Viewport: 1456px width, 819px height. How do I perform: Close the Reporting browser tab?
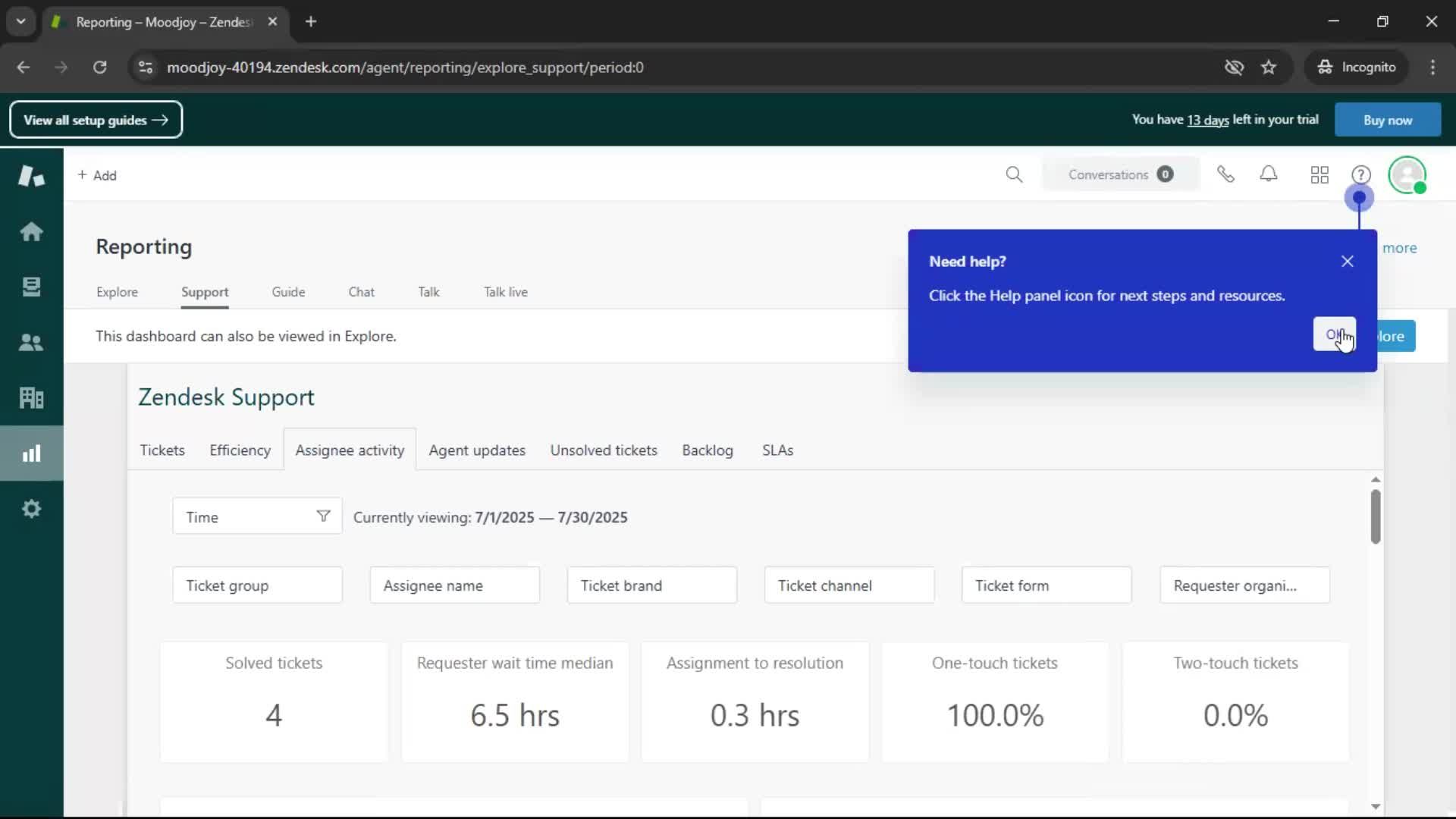pyautogui.click(x=272, y=22)
